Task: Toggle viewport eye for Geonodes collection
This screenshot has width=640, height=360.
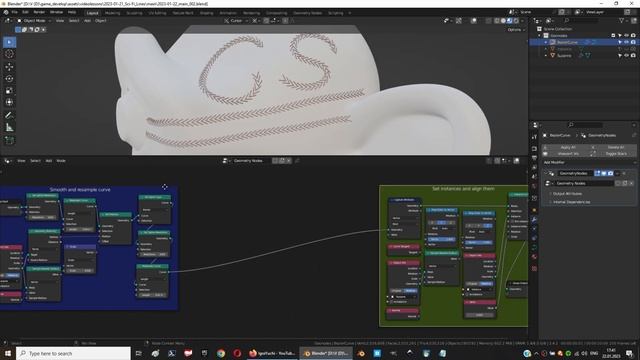Action: (627, 36)
